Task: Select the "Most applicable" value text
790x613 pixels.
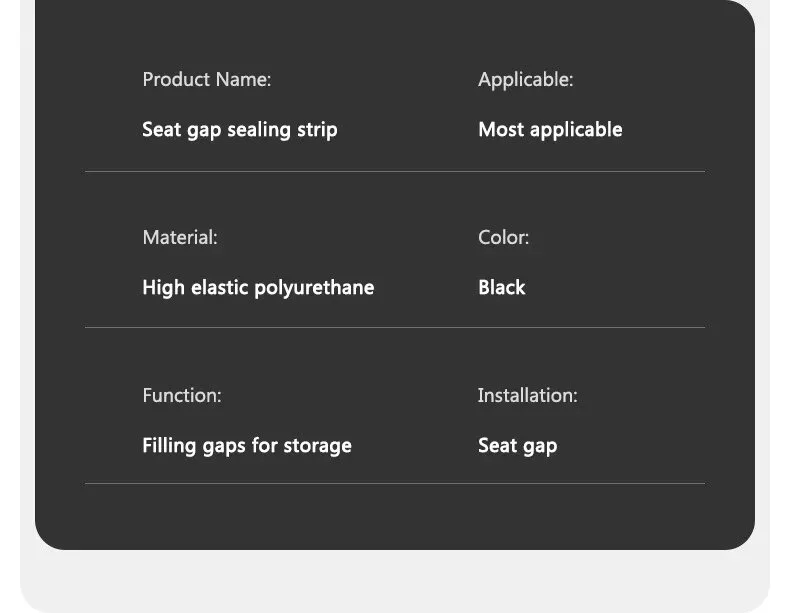Action: [550, 130]
